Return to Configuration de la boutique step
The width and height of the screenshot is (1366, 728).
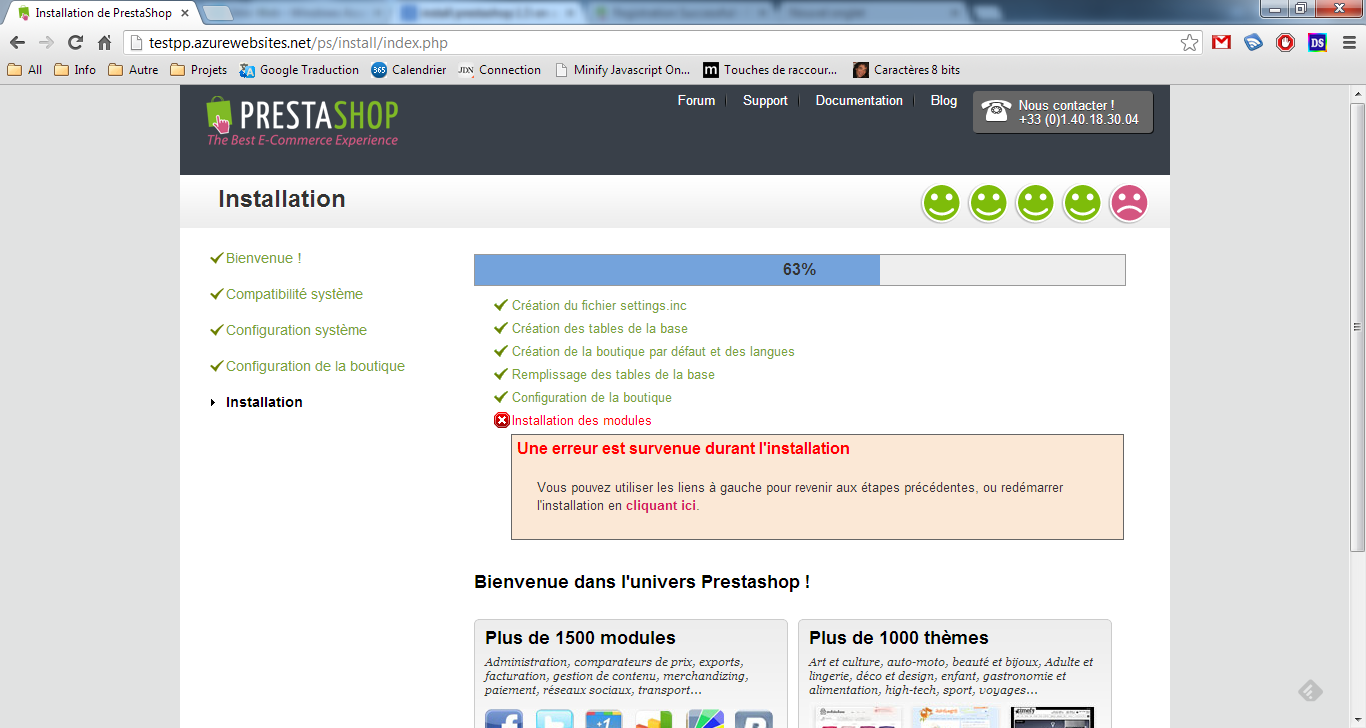point(315,366)
